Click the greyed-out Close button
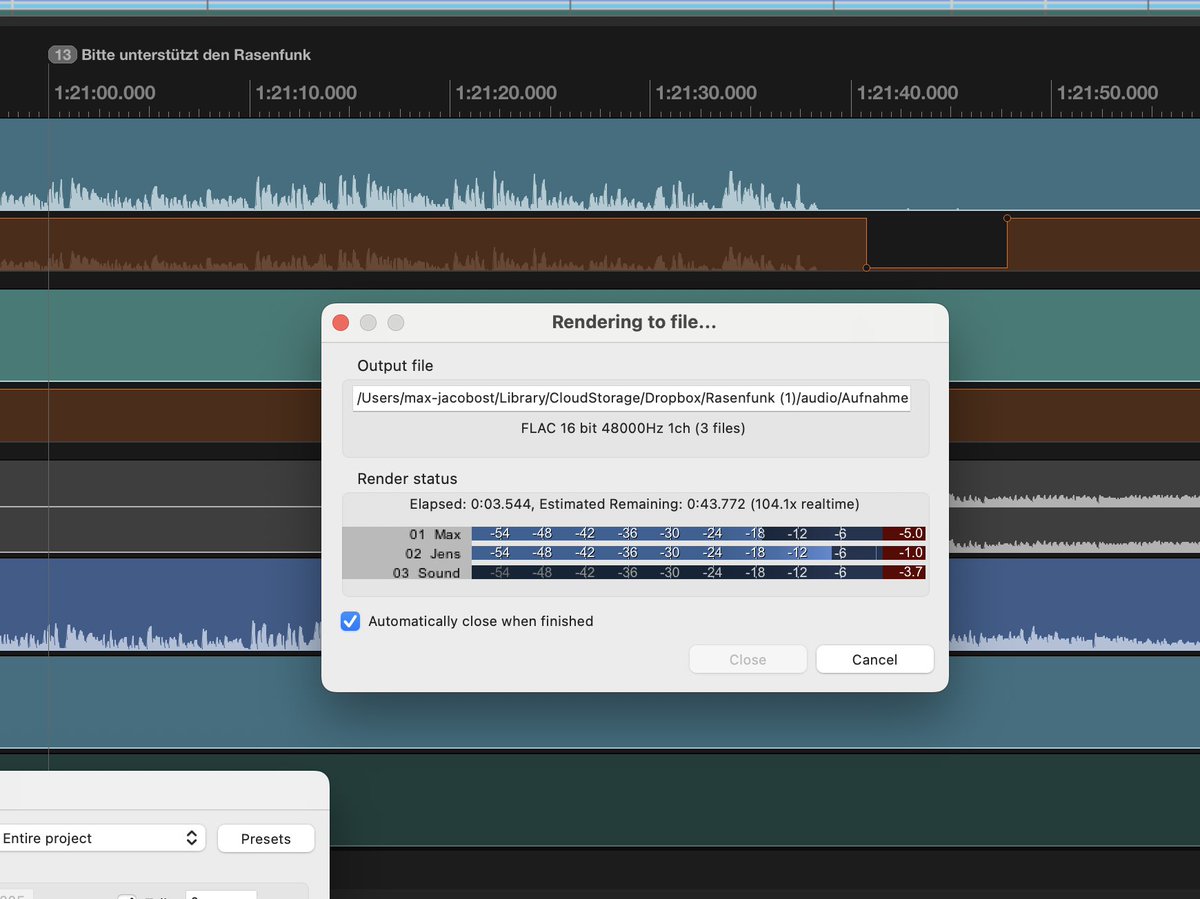 [x=748, y=660]
